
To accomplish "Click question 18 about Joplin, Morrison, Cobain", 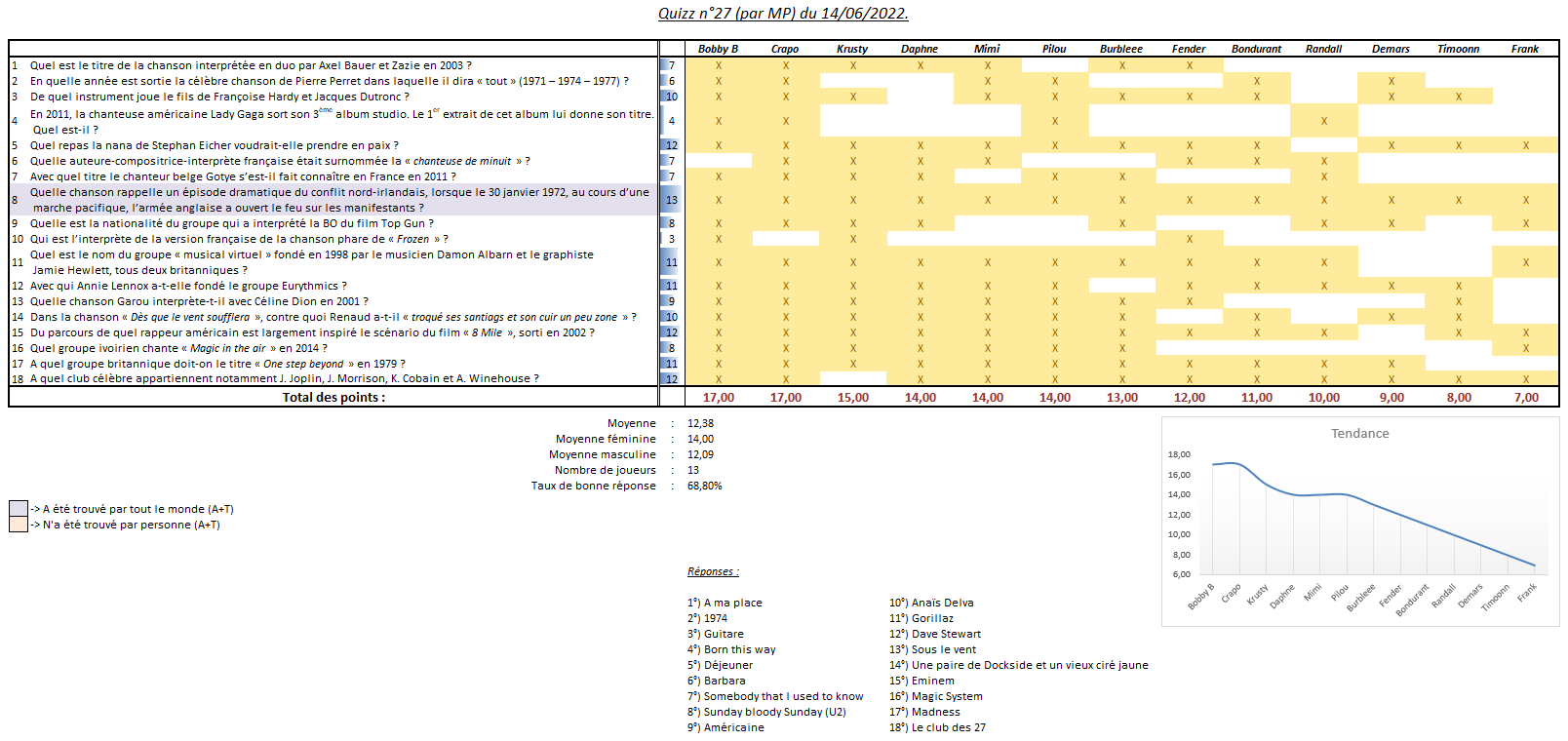I will coord(284,378).
